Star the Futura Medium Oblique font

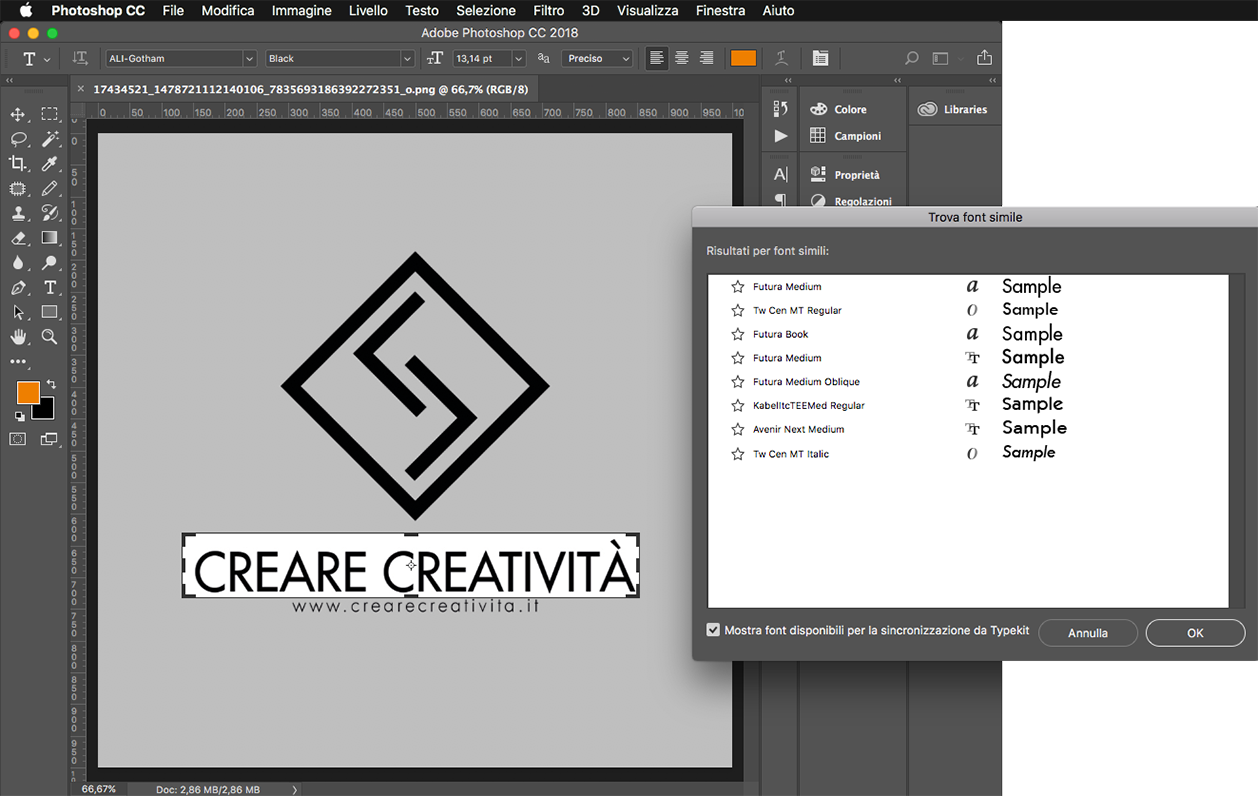(738, 382)
